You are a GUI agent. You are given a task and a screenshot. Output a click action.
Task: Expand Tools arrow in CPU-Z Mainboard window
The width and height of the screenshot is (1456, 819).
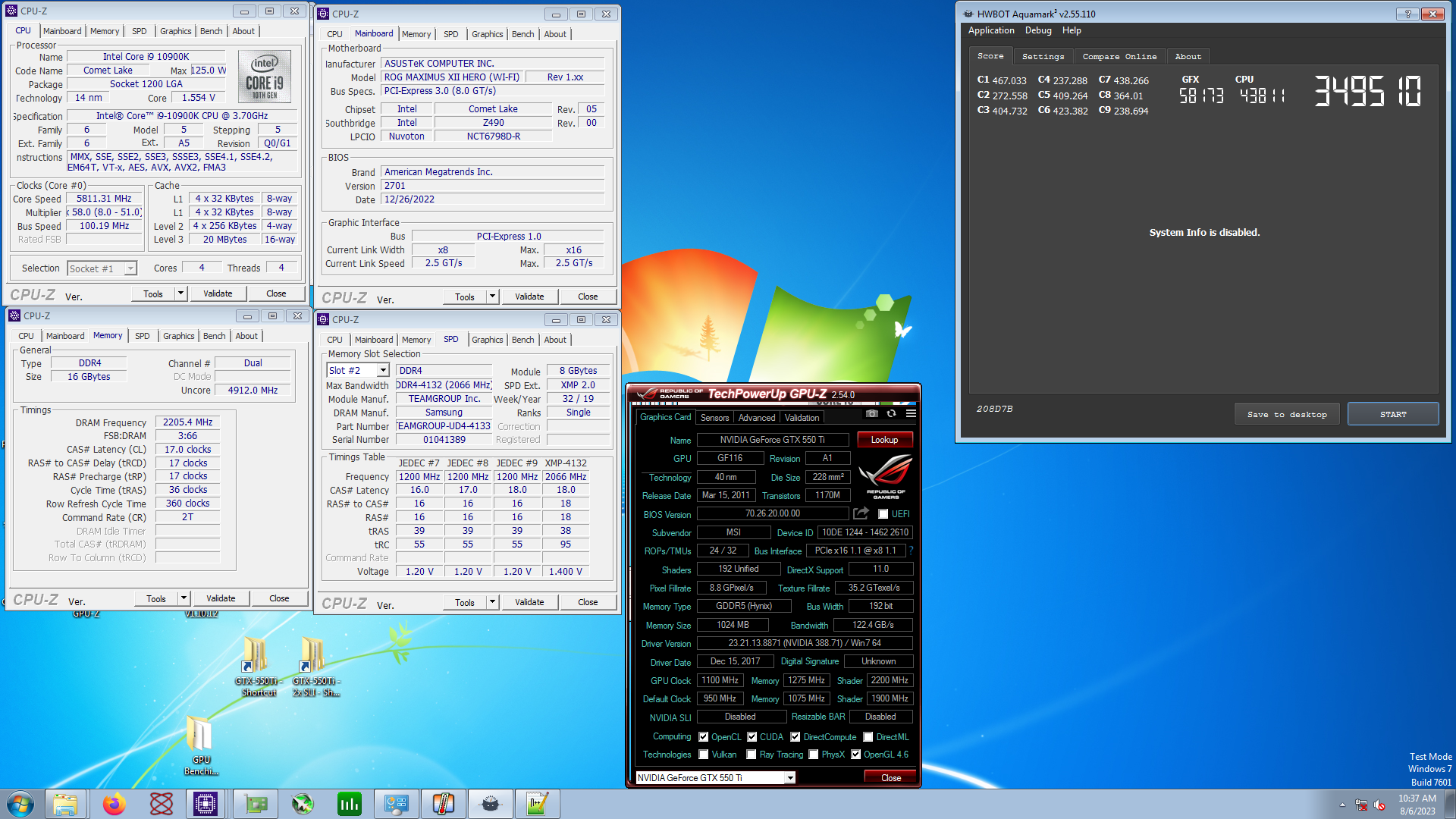[x=492, y=297]
